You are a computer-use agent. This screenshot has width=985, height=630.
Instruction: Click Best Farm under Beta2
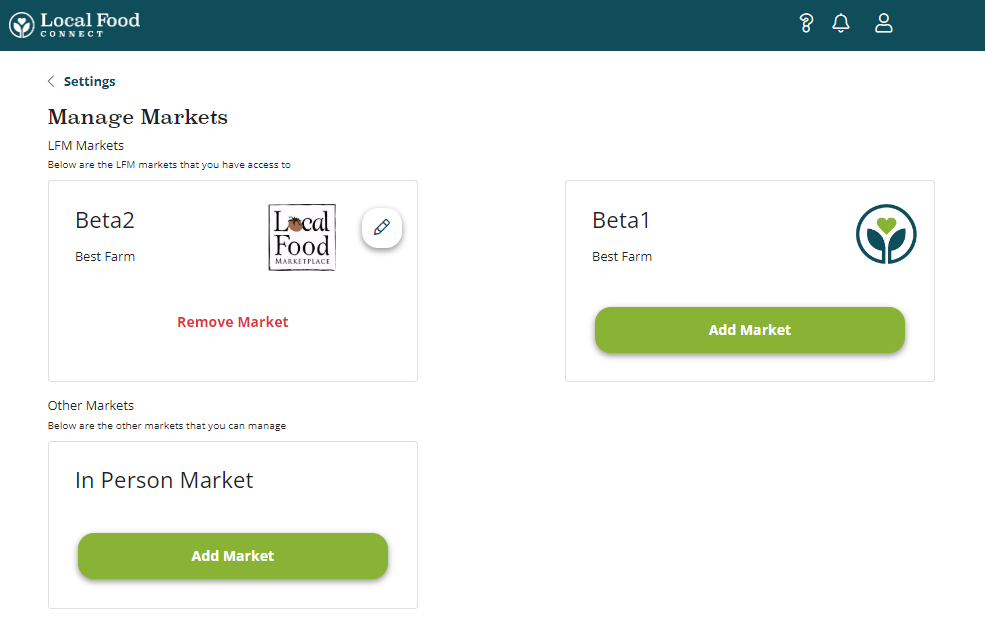pos(105,256)
